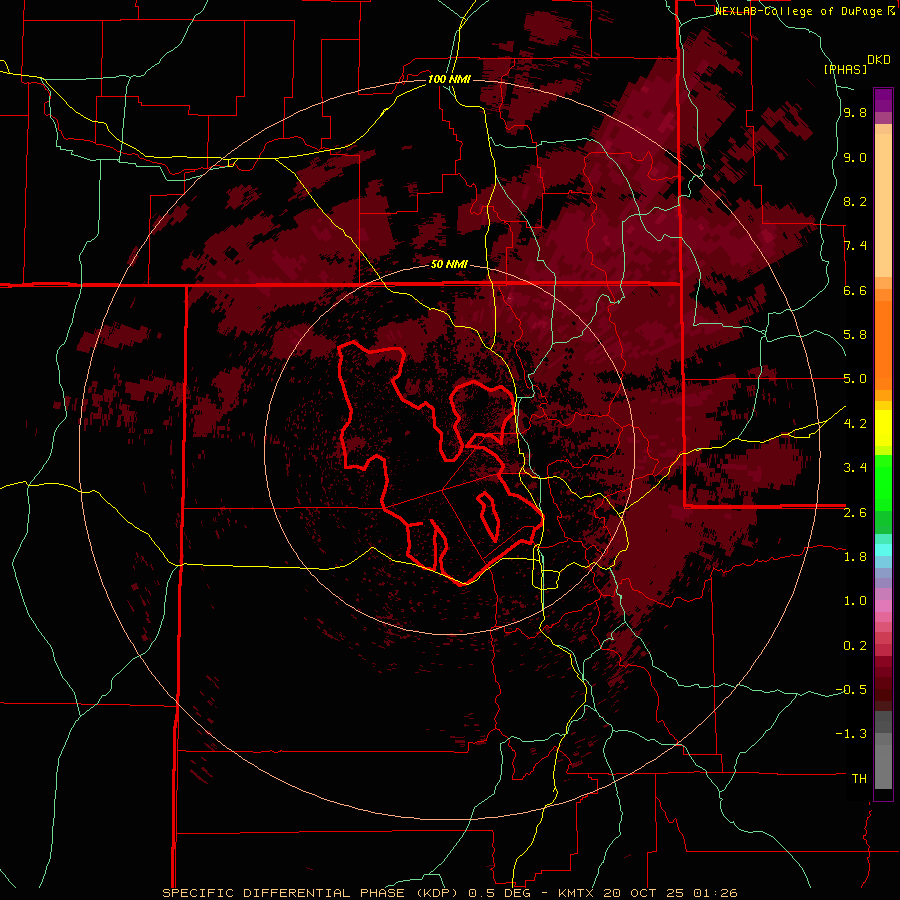Image resolution: width=900 pixels, height=900 pixels.
Task: Click the yellow segment of the color bar
Action: [883, 428]
